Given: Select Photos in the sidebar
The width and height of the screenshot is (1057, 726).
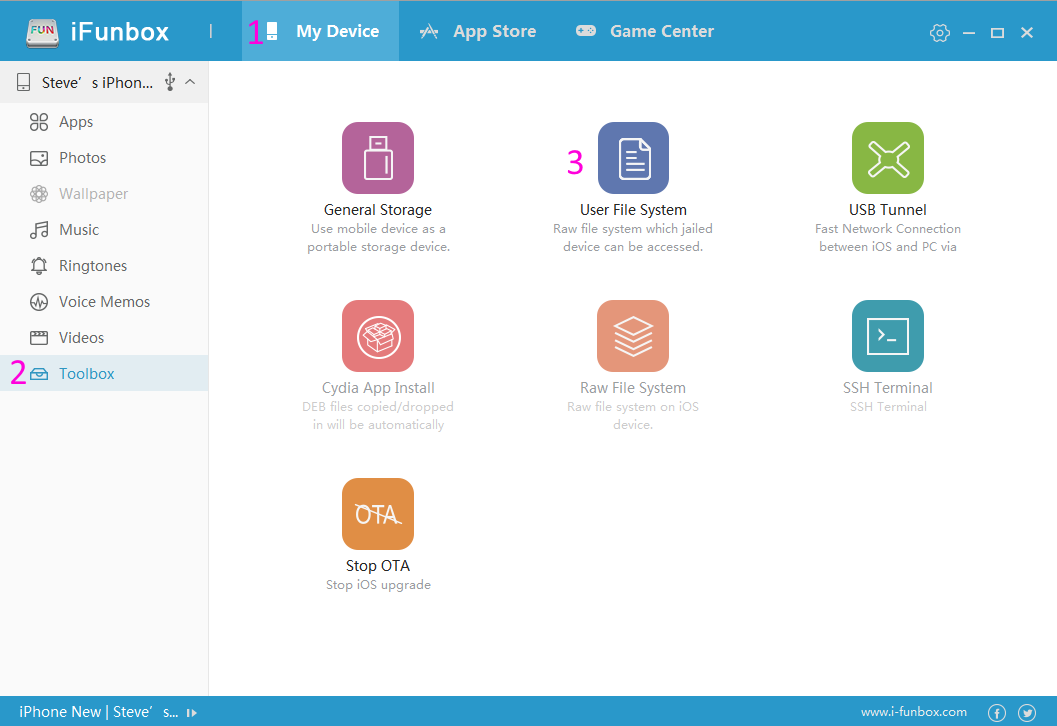Looking at the screenshot, I should (x=104, y=158).
